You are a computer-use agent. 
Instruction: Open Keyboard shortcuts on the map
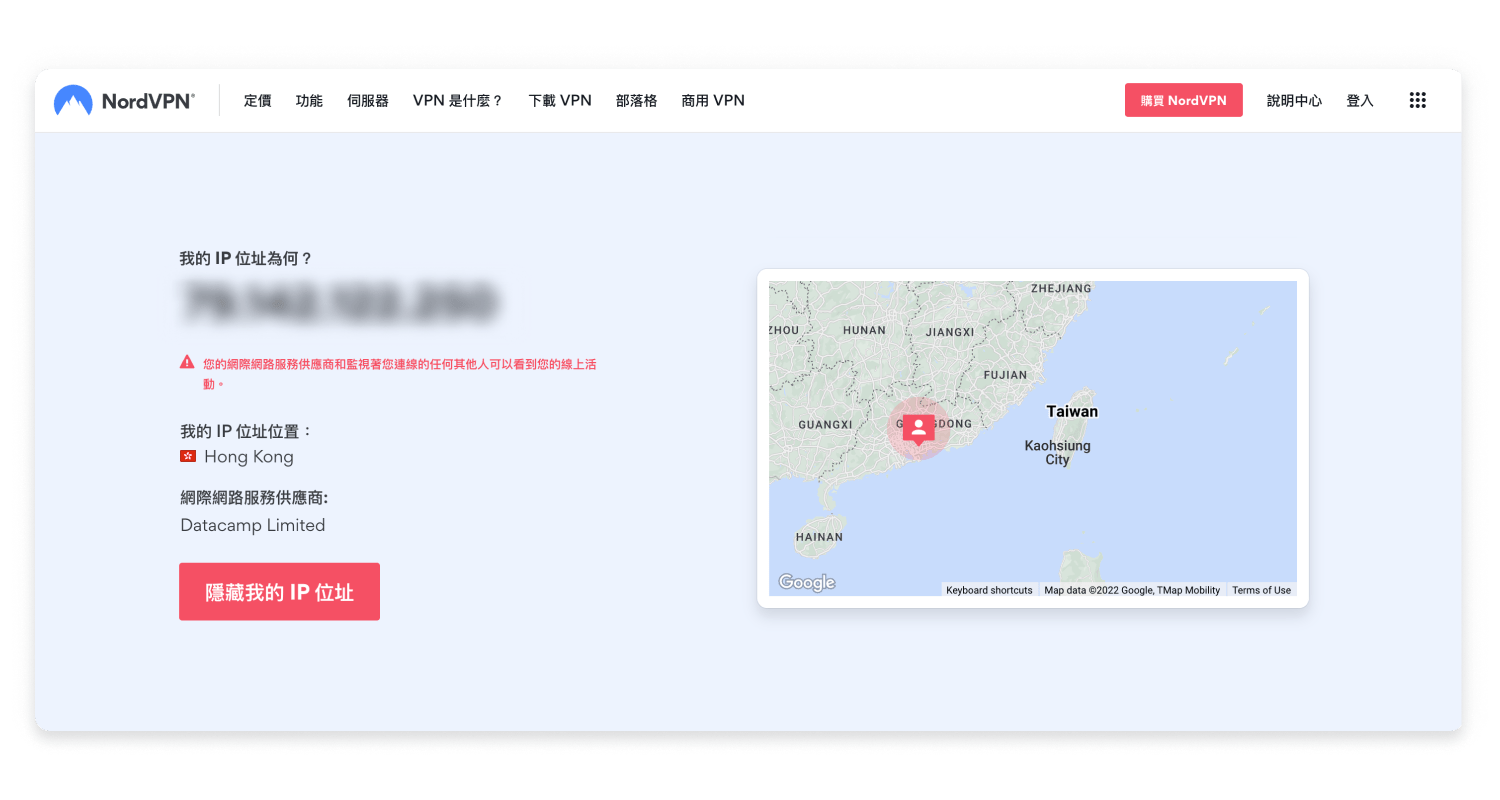point(989,590)
